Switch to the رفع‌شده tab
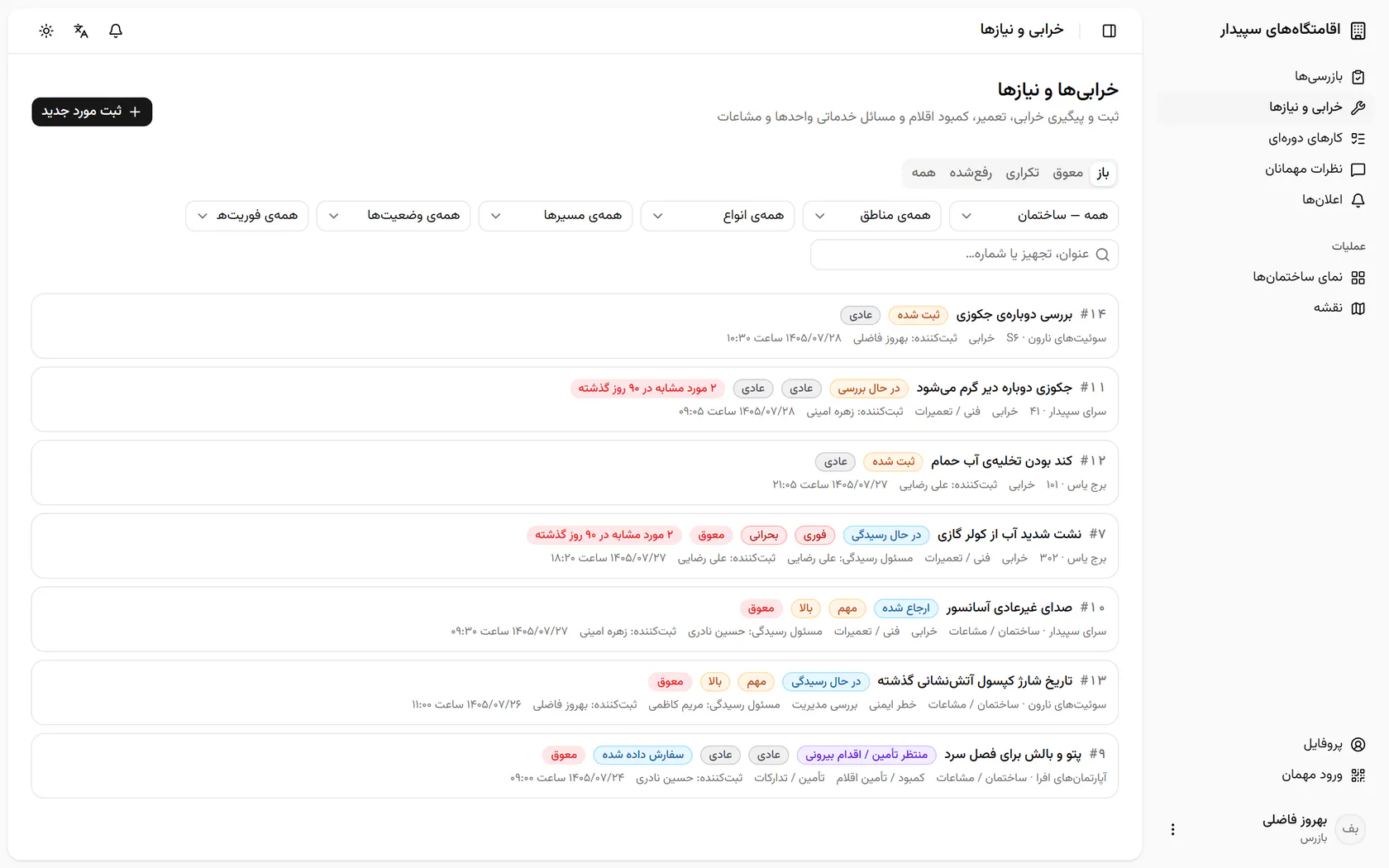1389x868 pixels. coord(971,173)
